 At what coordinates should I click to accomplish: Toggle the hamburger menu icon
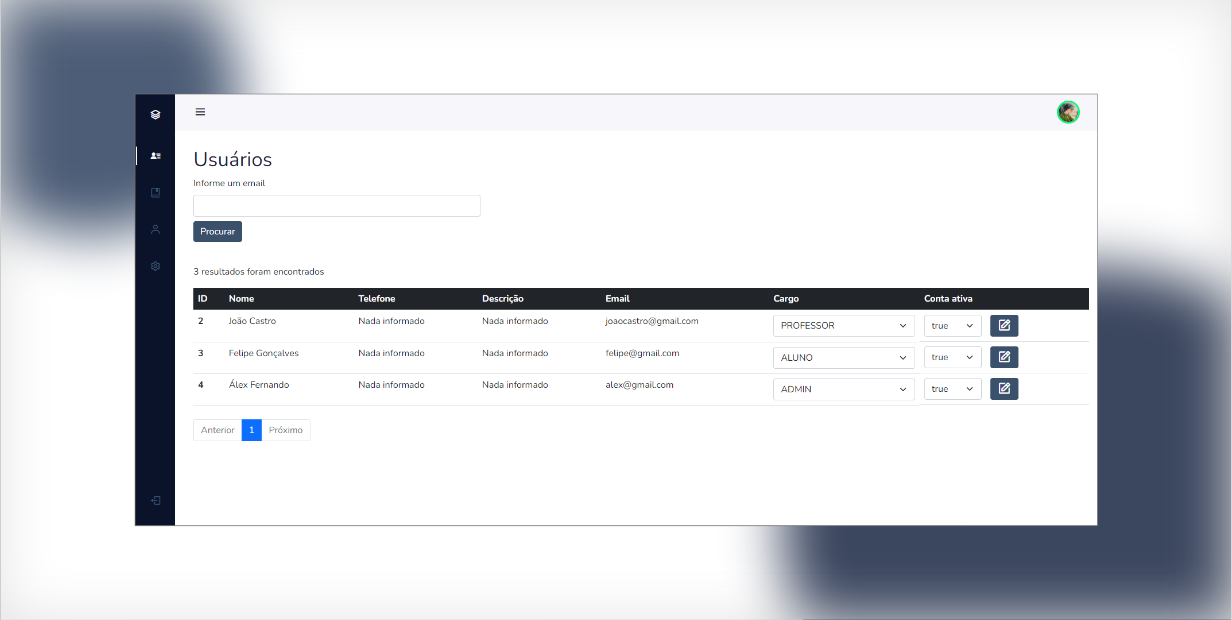[200, 112]
